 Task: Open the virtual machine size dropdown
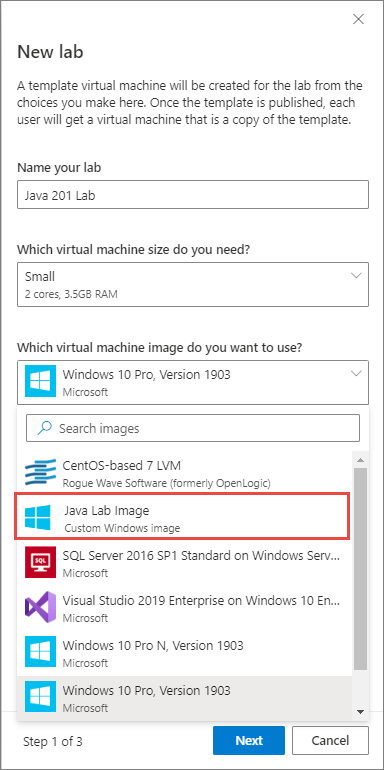(192, 284)
